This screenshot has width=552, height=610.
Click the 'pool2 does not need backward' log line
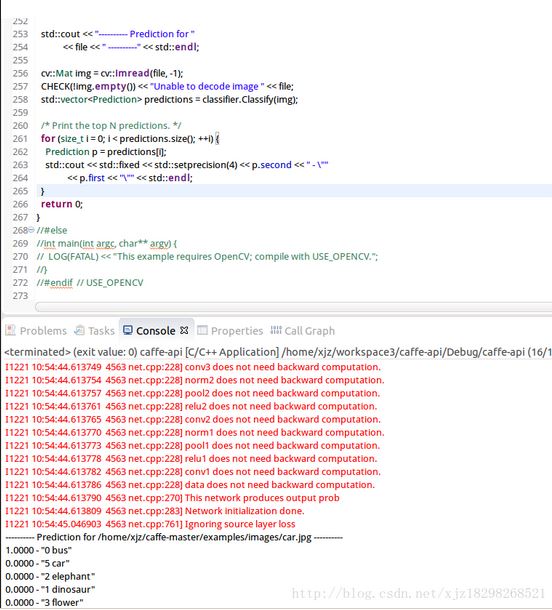[193, 393]
